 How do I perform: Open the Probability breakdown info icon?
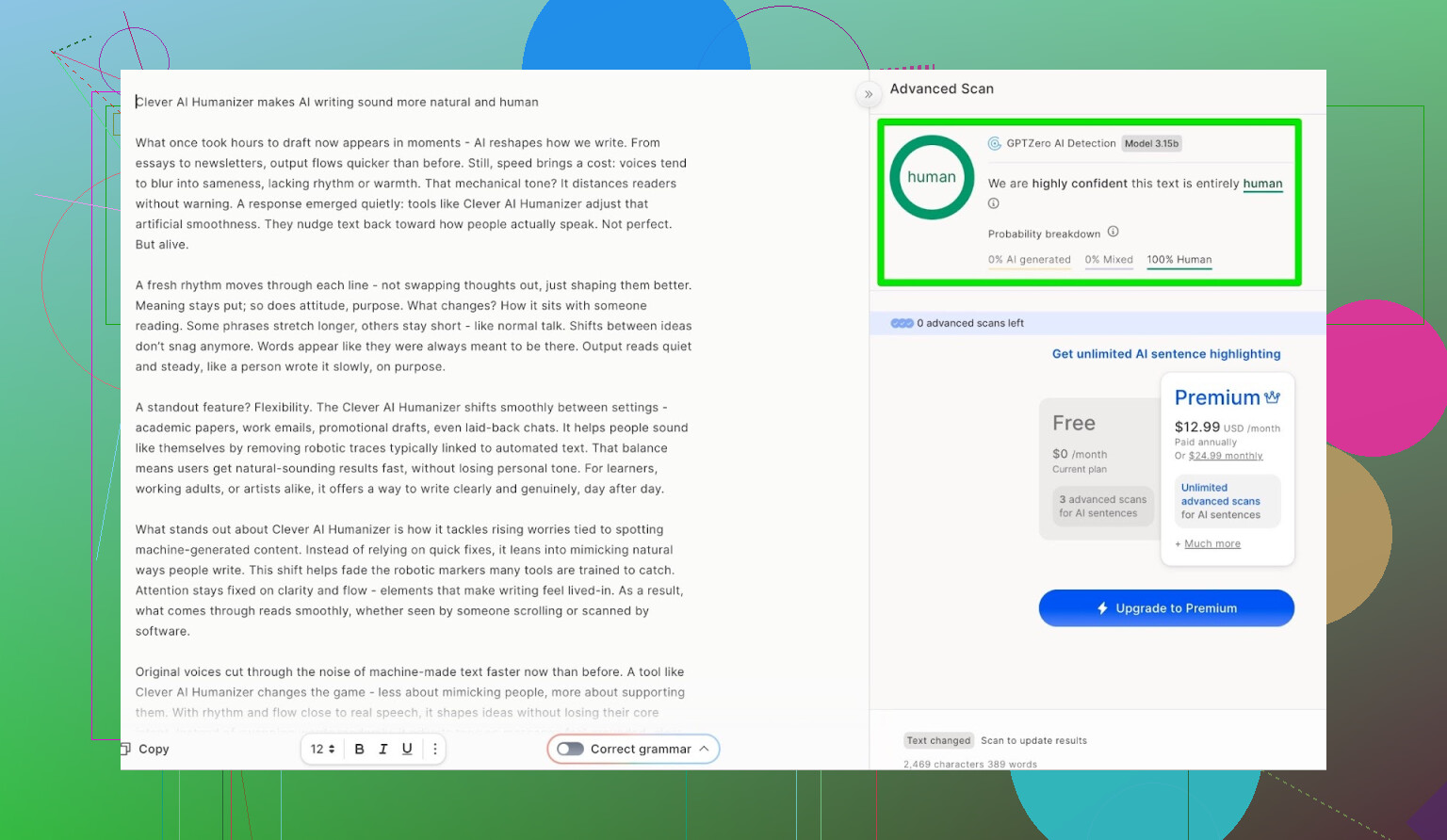[x=1113, y=232]
